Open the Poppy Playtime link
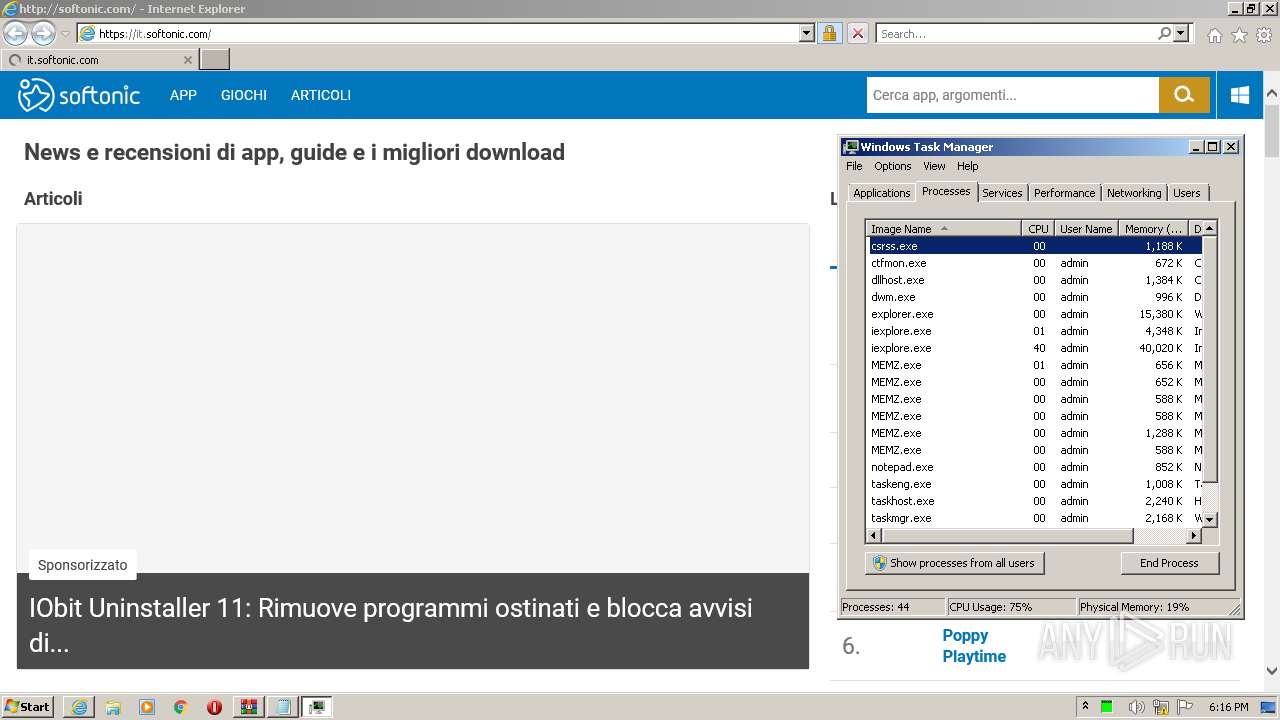1280x720 pixels. tap(974, 646)
